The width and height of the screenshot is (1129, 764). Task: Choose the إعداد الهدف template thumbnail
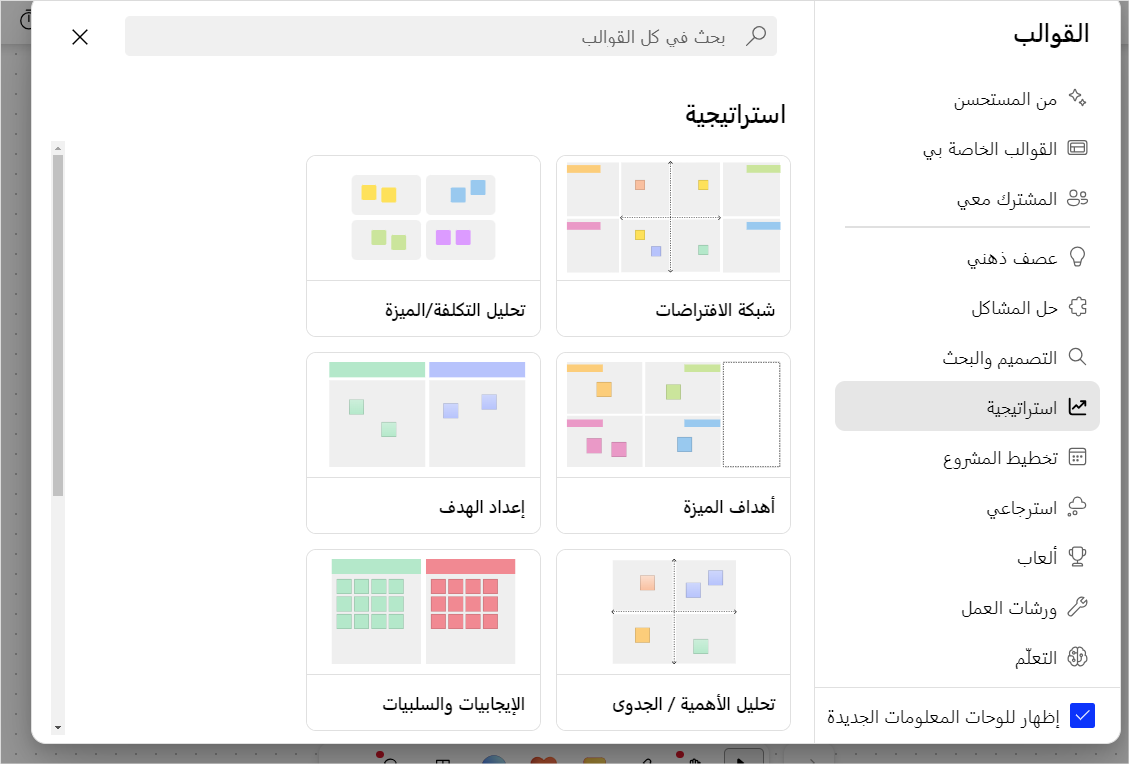(423, 415)
